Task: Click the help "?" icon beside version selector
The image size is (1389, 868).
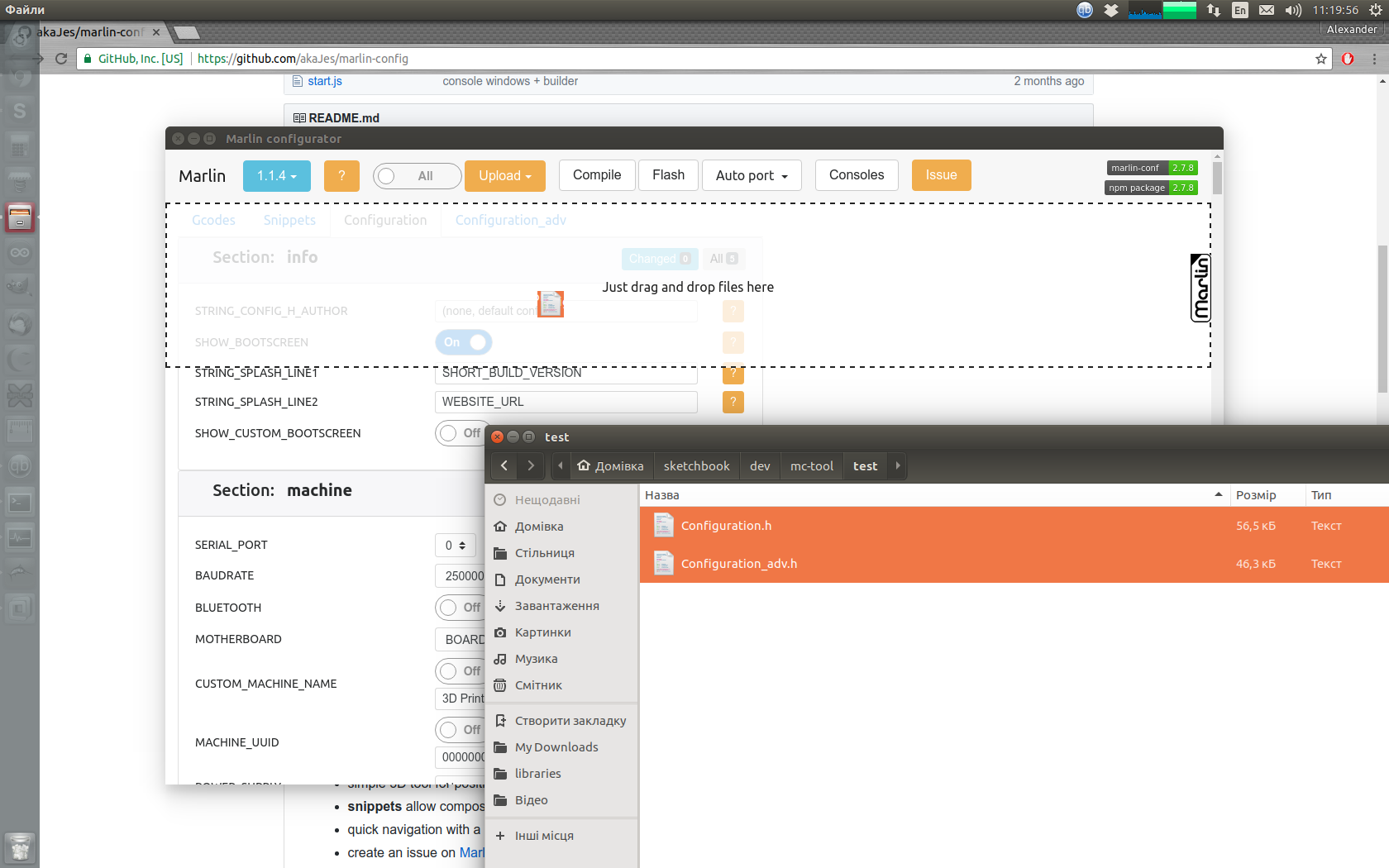Action: click(341, 175)
